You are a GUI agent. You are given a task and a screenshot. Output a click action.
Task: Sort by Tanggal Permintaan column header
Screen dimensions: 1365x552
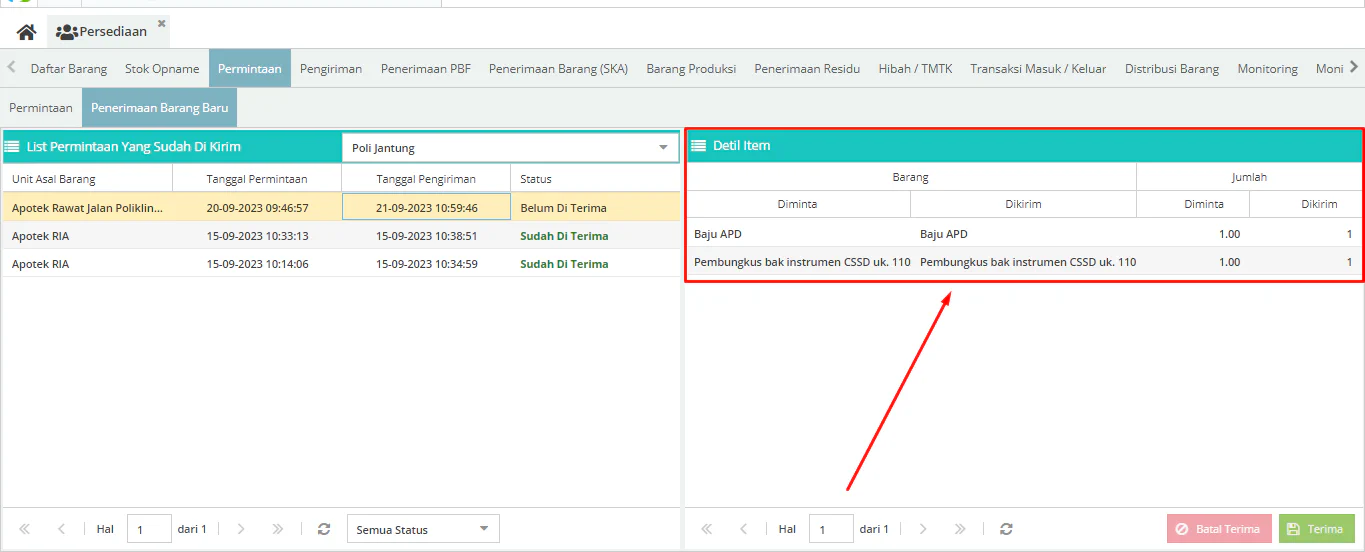(x=257, y=179)
